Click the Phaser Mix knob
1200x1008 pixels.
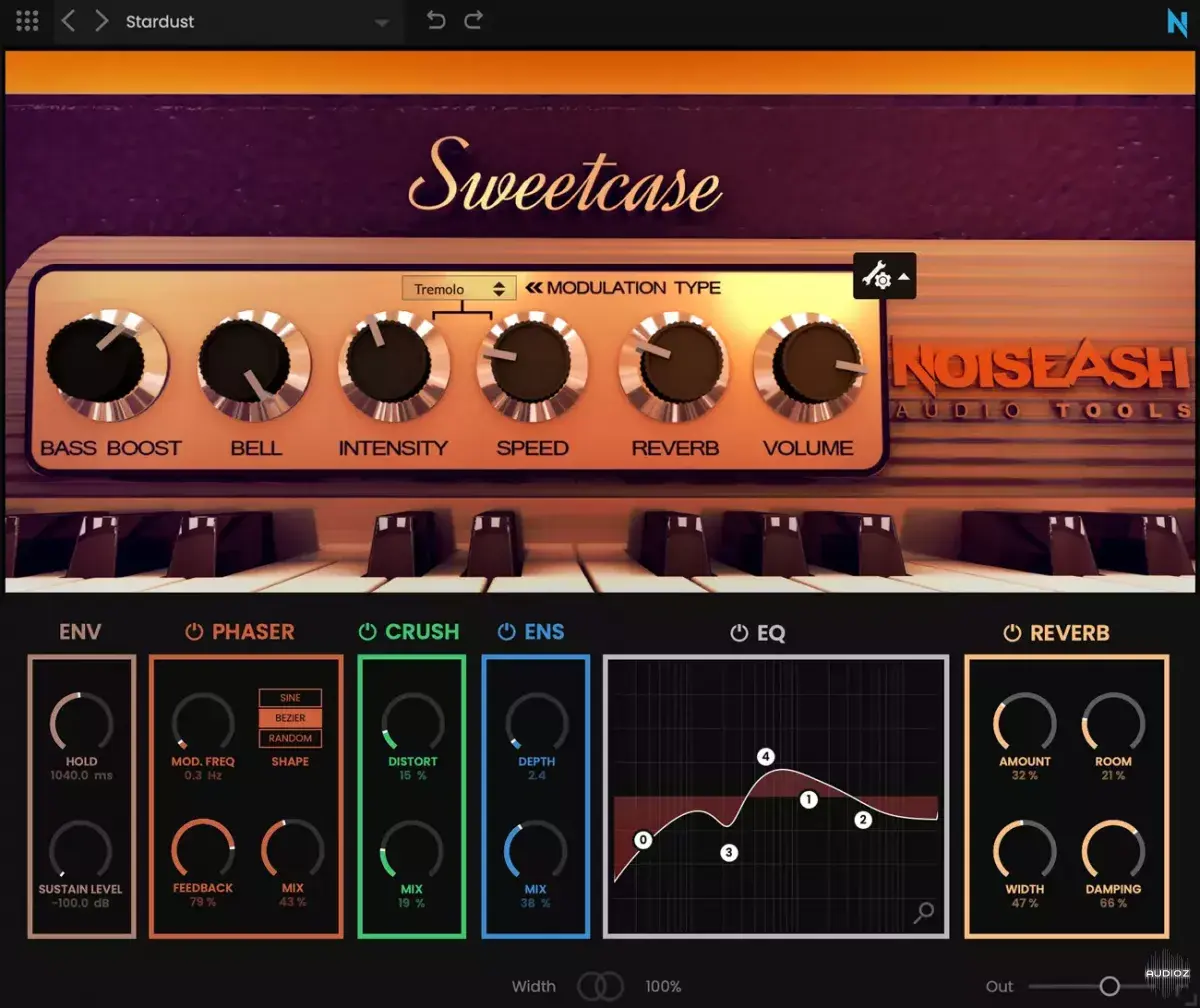pos(292,848)
